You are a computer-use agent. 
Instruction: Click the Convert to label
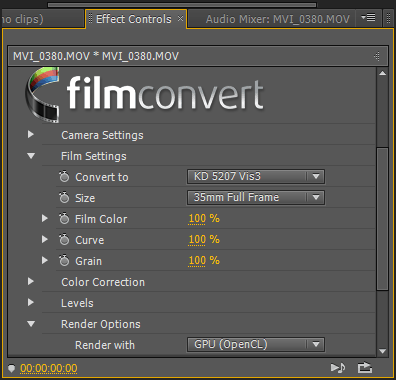(102, 177)
